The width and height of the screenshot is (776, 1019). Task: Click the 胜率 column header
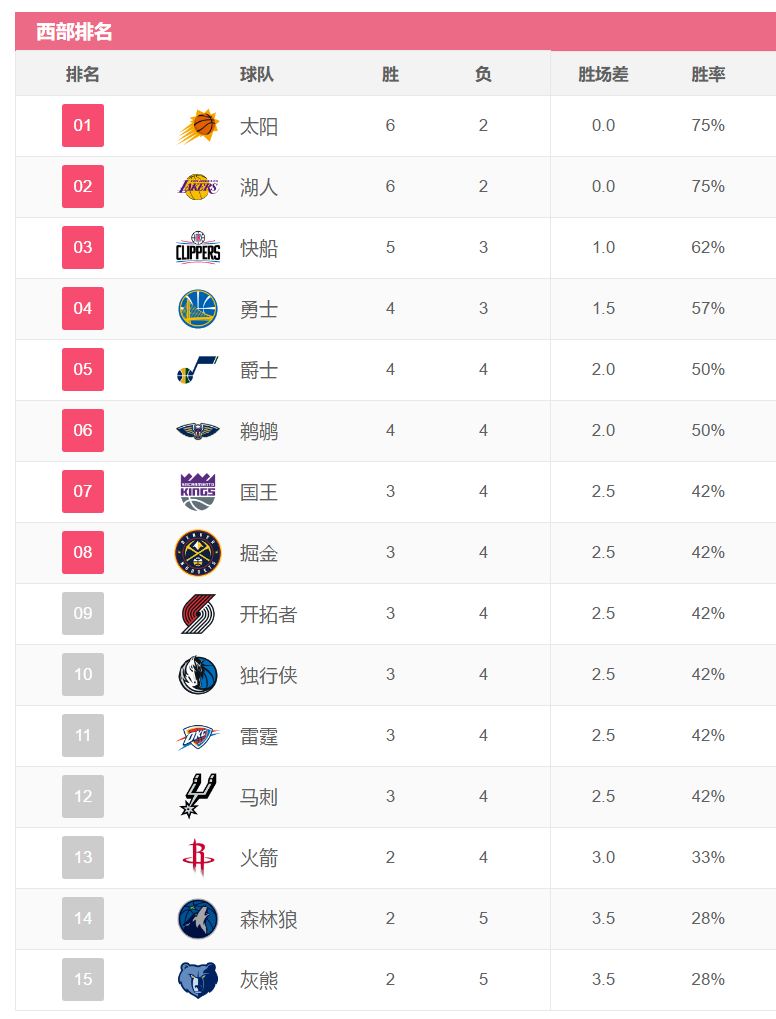coord(708,75)
